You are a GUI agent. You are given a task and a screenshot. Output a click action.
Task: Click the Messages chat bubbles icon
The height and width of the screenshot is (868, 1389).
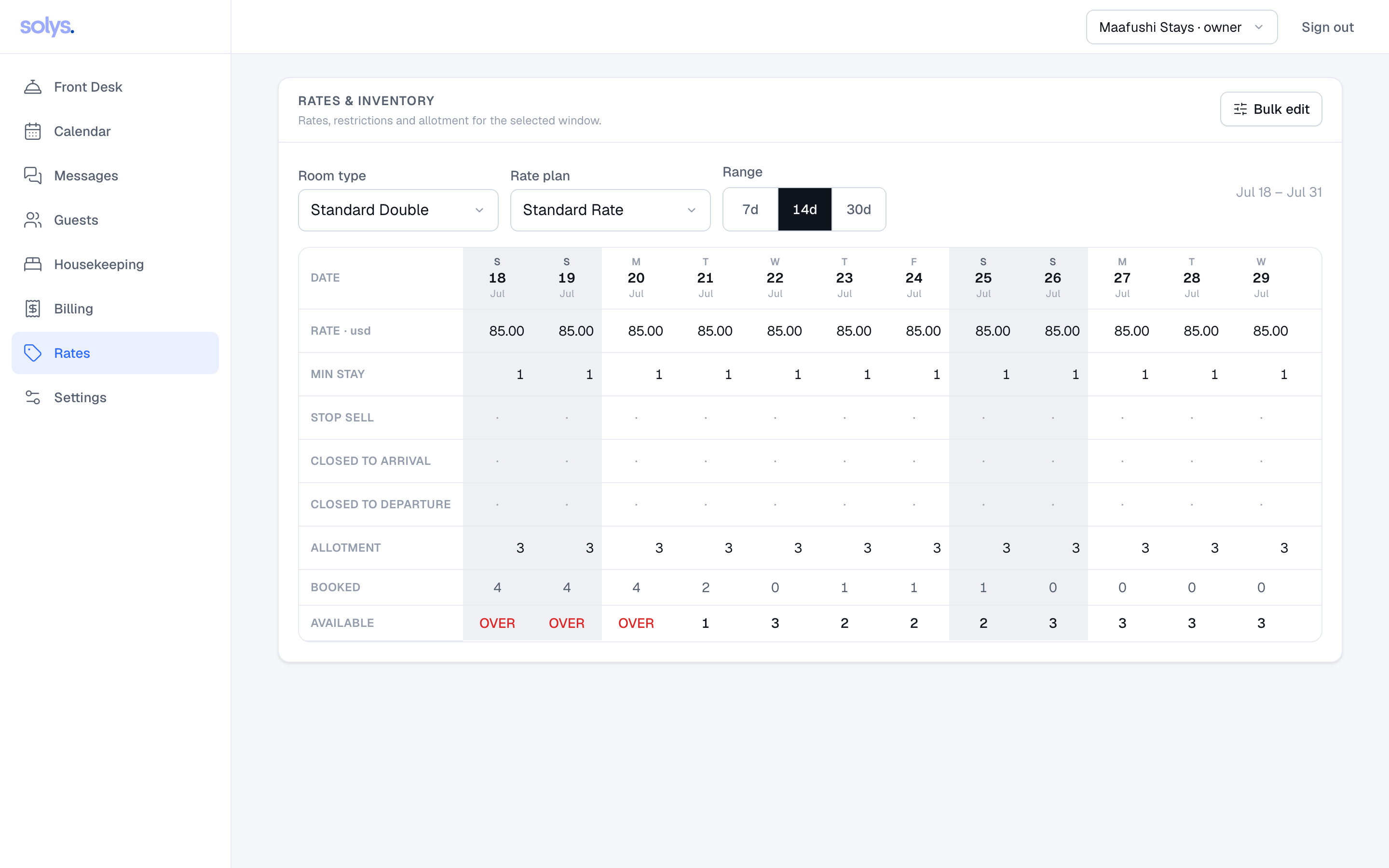coord(33,176)
